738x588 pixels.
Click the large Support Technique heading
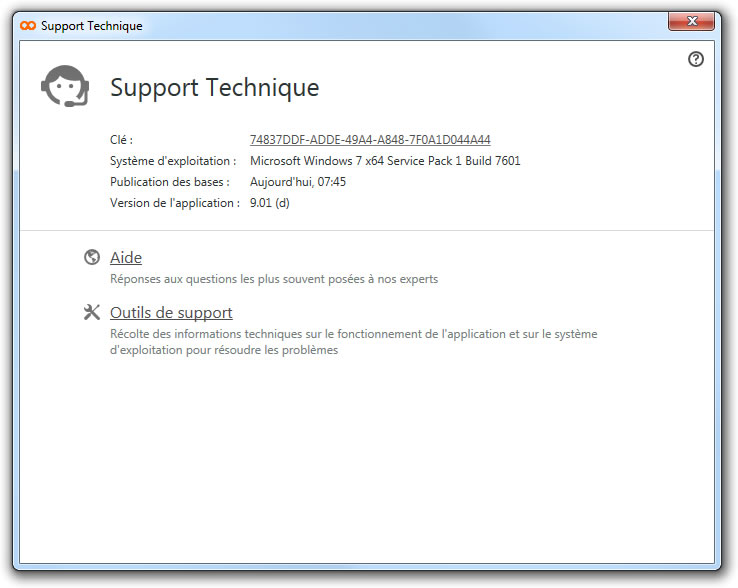tap(214, 87)
